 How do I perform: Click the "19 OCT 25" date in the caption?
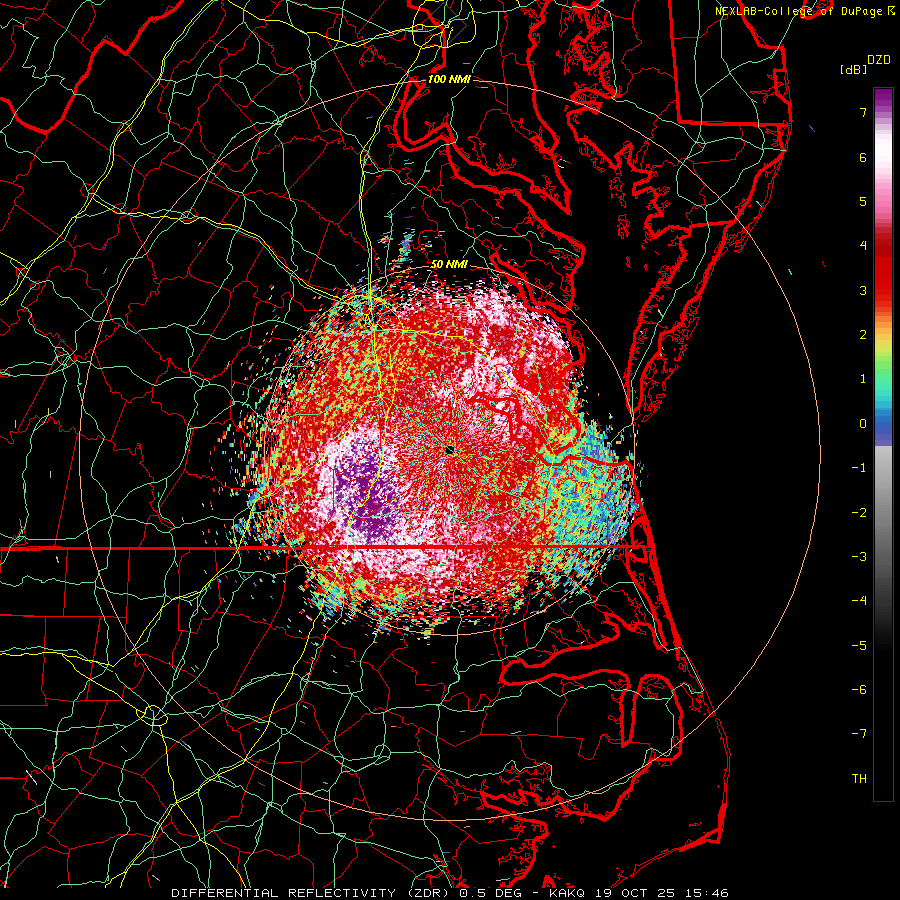pyautogui.click(x=635, y=893)
